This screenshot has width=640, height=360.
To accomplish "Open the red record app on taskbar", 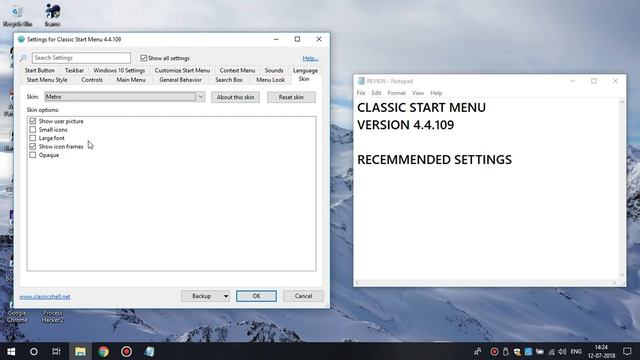I will pos(127,351).
